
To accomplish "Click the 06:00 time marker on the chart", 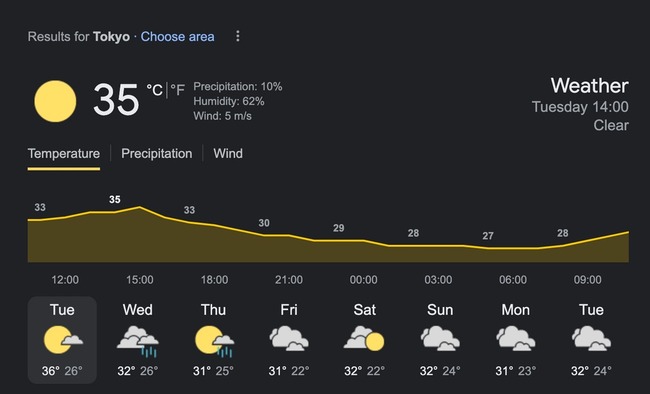I will (513, 280).
